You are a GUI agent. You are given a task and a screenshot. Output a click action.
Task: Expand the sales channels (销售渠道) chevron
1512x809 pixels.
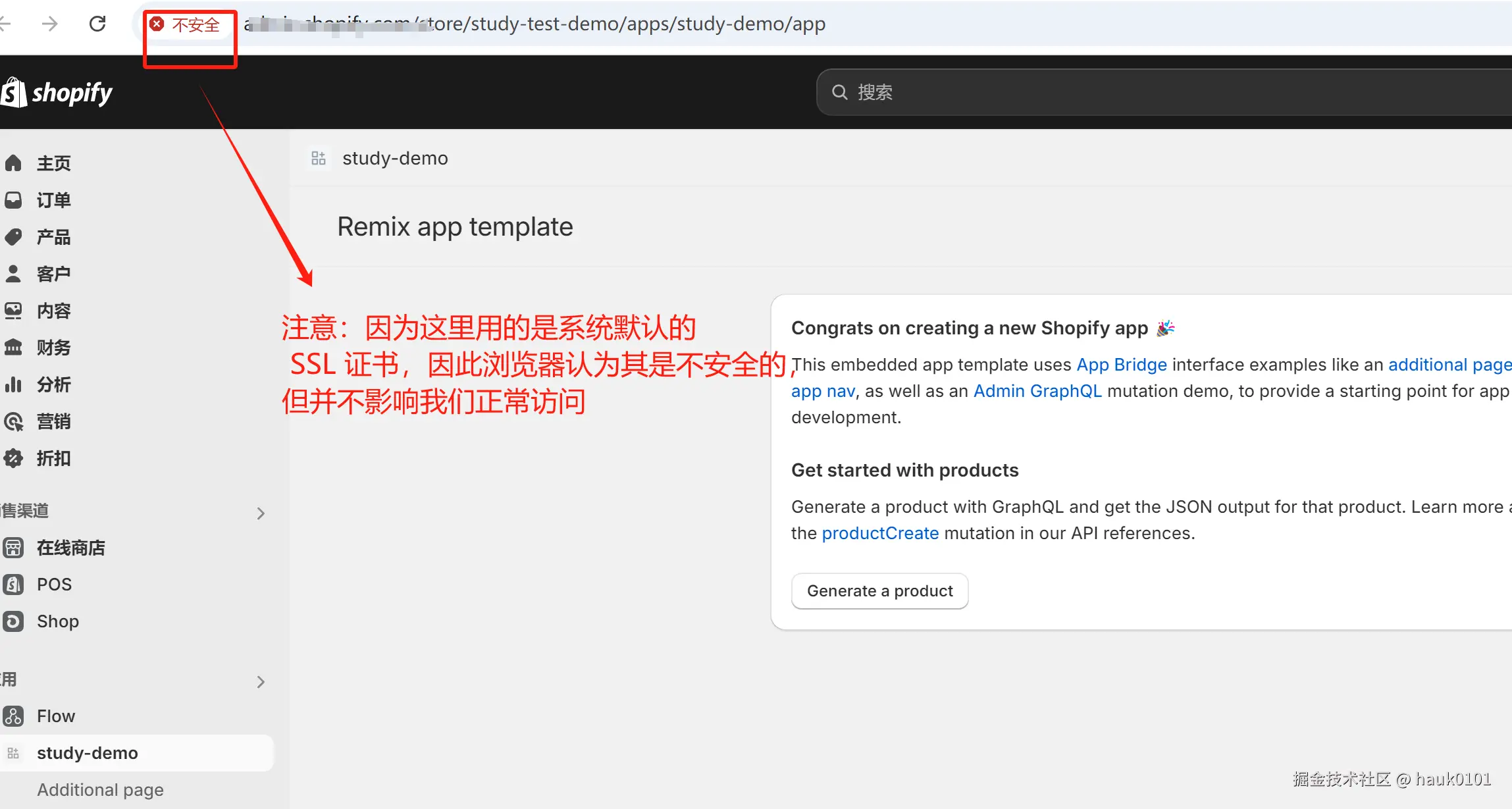point(261,513)
